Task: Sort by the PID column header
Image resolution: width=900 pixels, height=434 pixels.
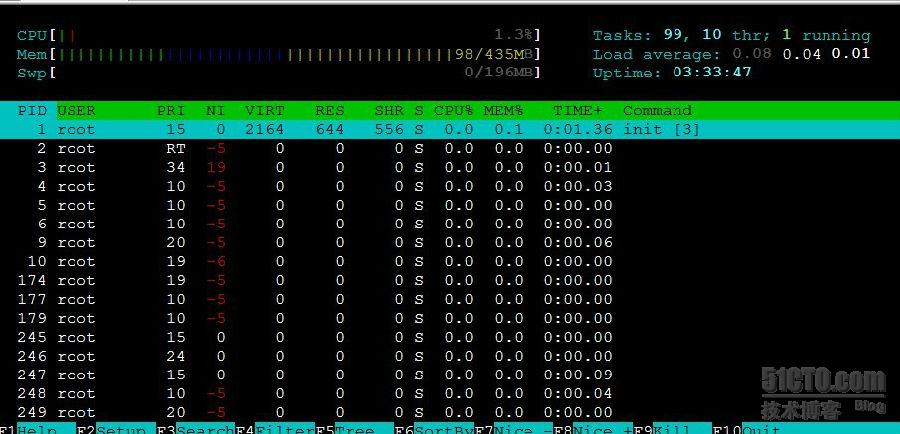Action: pos(32,110)
